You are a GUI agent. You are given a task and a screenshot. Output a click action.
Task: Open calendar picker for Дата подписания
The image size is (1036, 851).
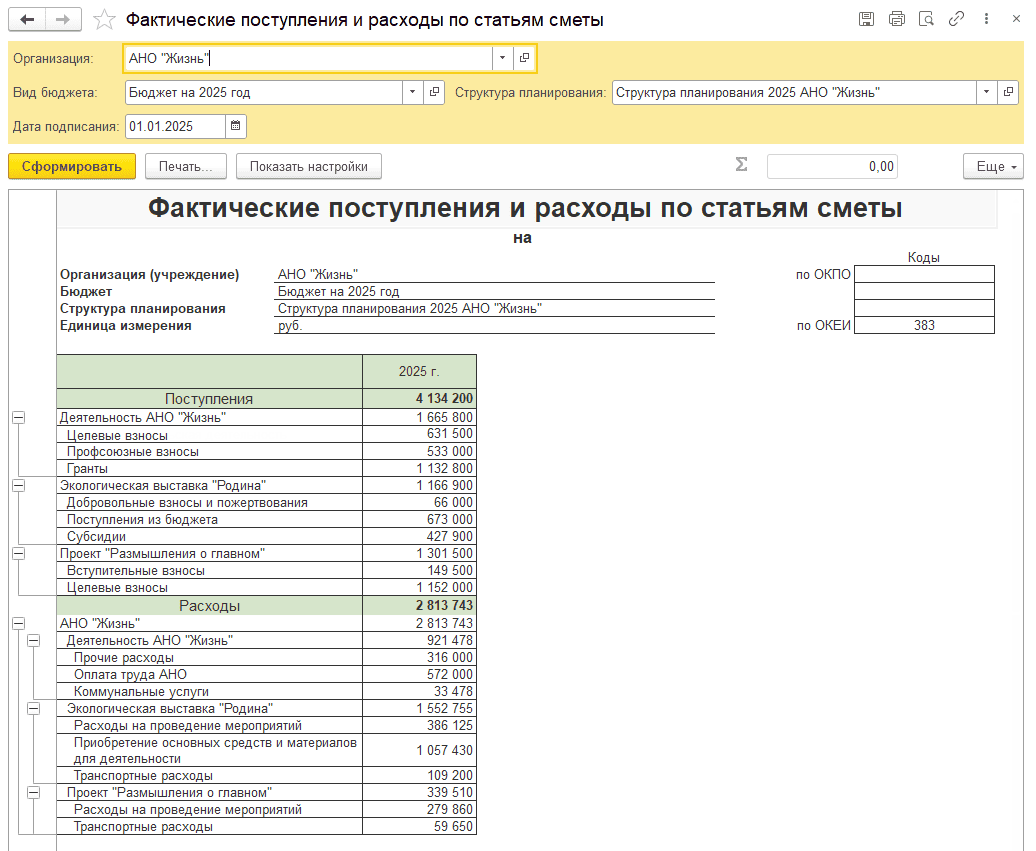(236, 126)
